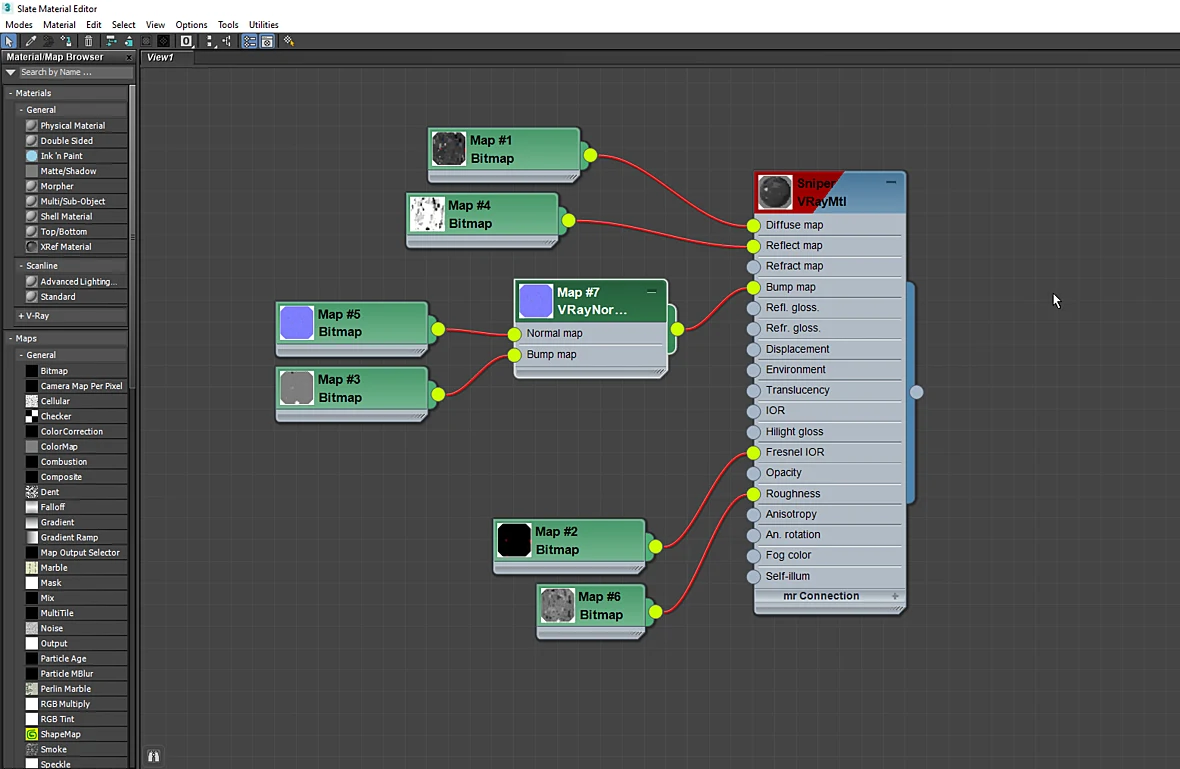
Task: Minimize the Map #7 VRayNormalMap node
Action: pyautogui.click(x=652, y=291)
